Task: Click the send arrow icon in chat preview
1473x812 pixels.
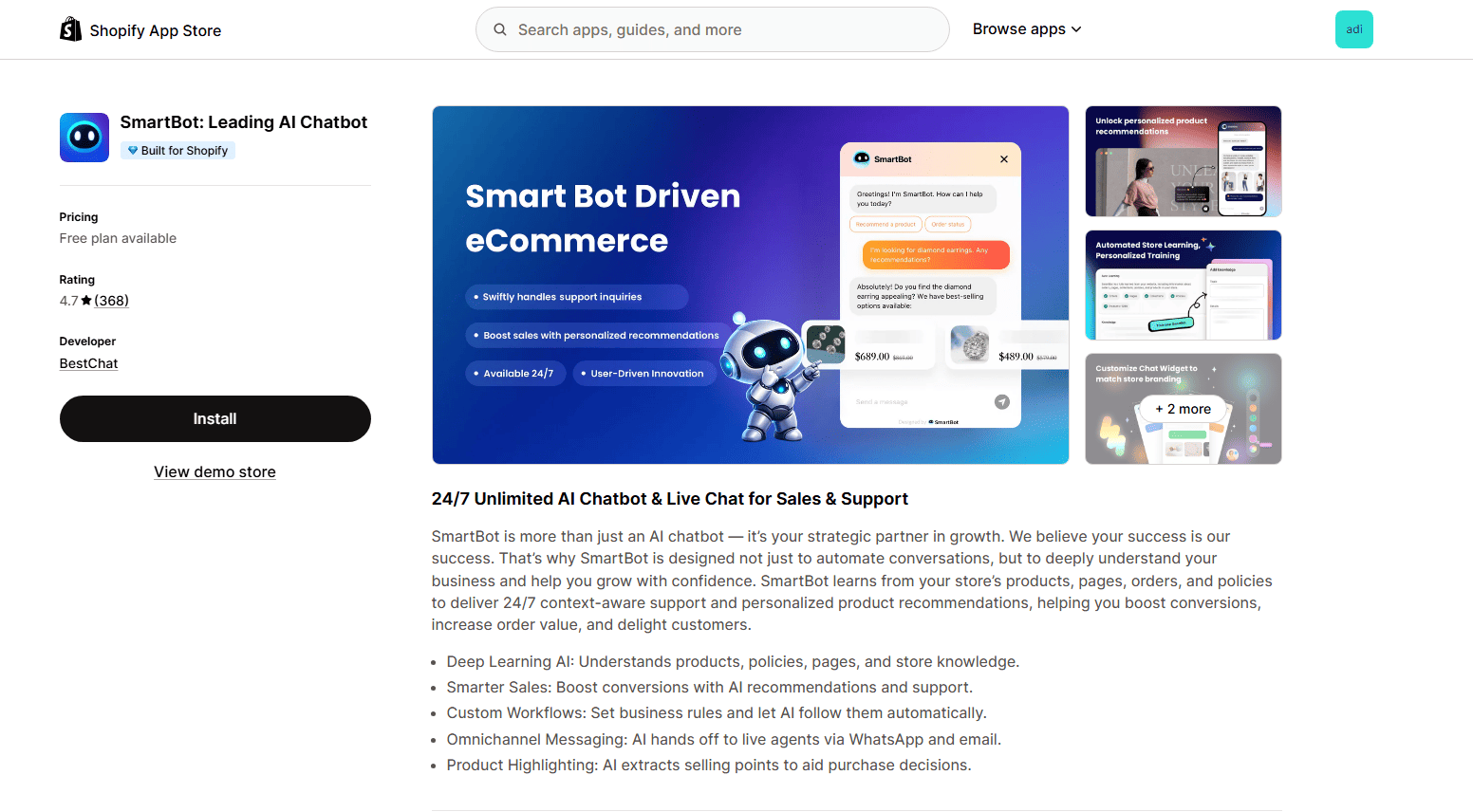Action: tap(1001, 402)
